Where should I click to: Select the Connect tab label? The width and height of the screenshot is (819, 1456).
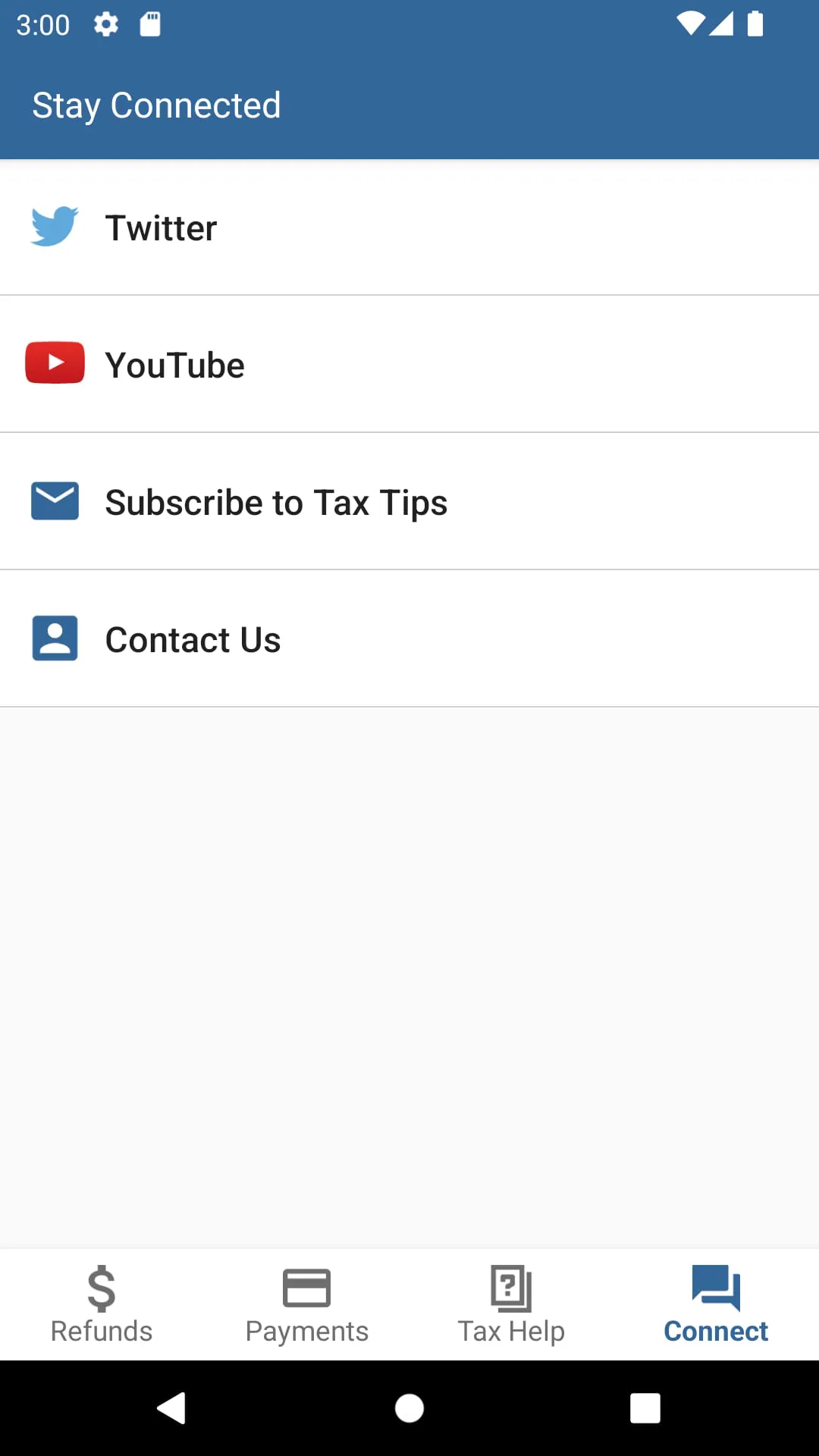716,1332
